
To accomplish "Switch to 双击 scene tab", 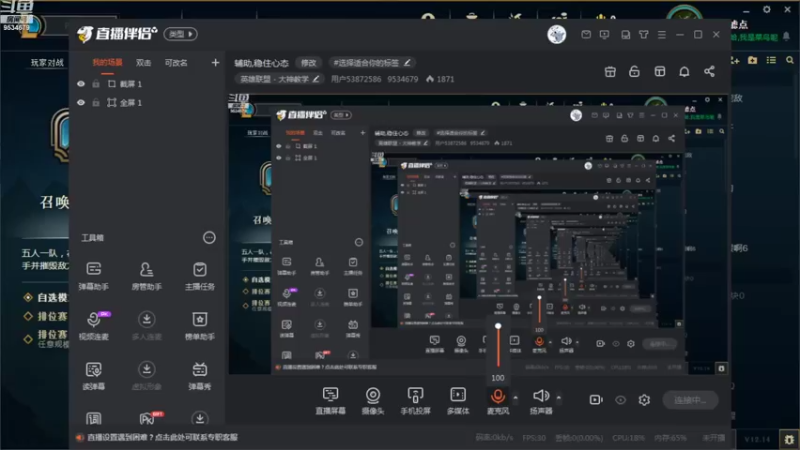I will tap(143, 63).
